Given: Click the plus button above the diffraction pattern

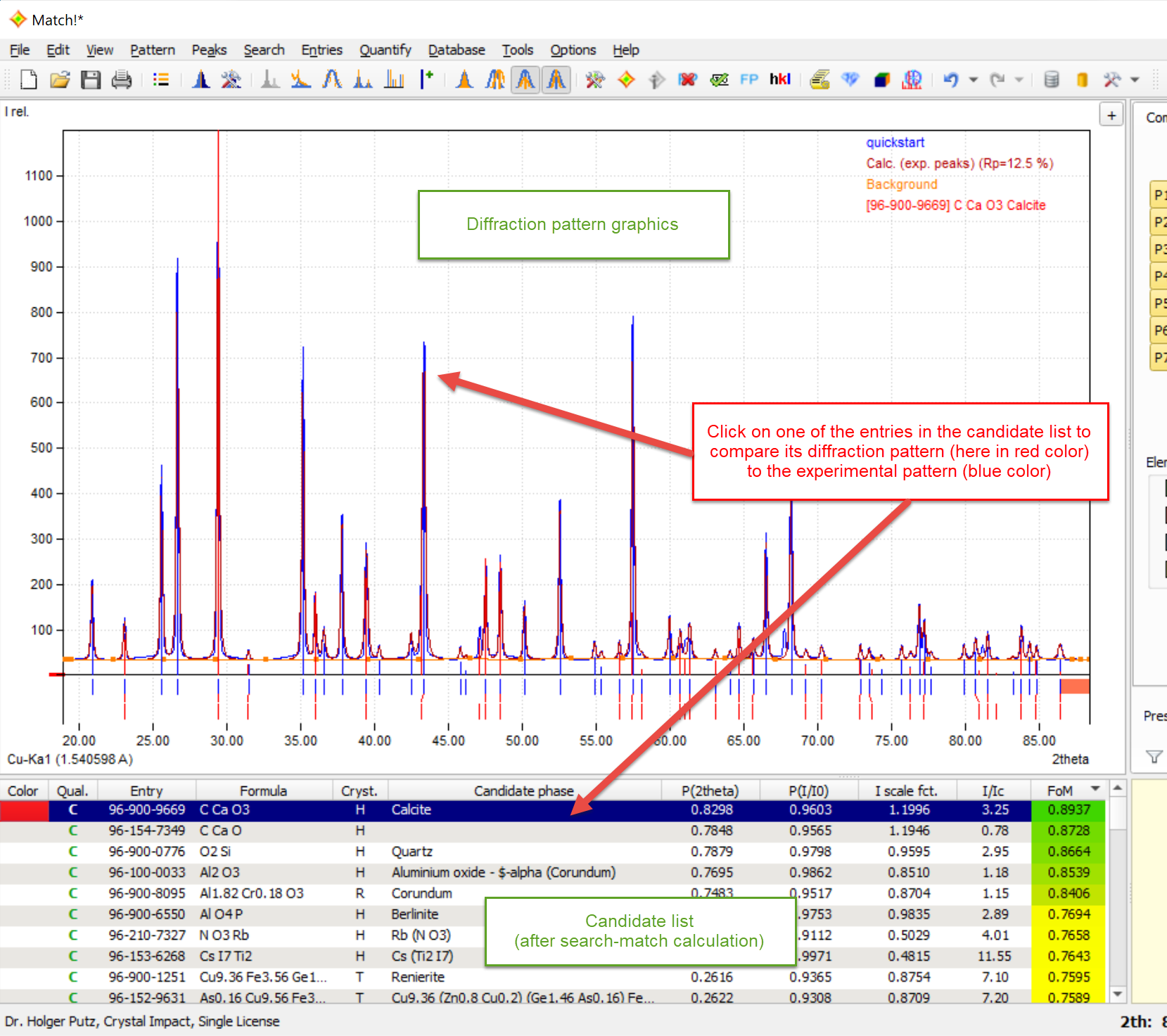Looking at the screenshot, I should [x=1111, y=115].
